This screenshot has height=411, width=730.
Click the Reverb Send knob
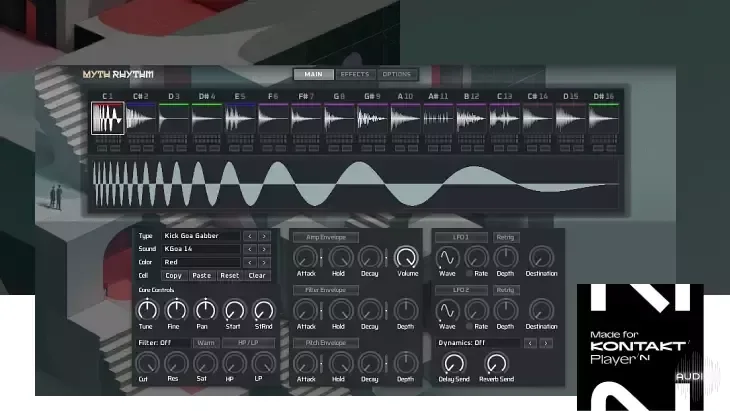(496, 363)
